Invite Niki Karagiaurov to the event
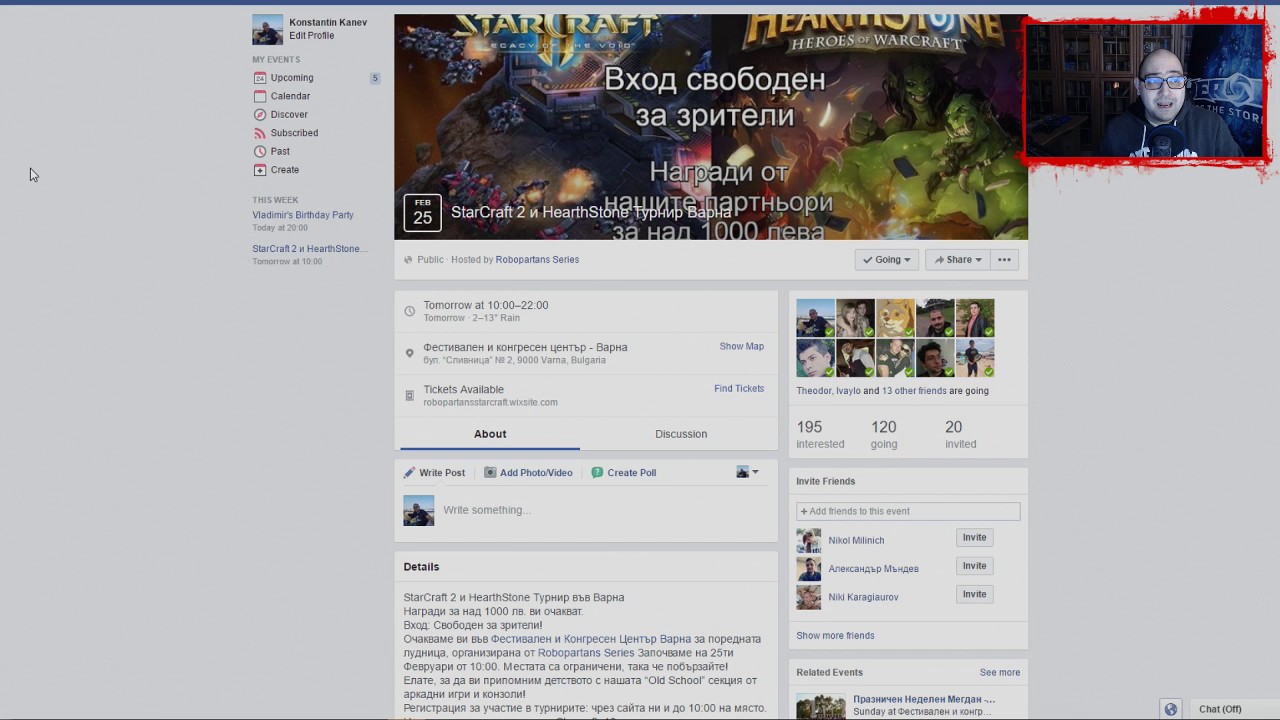This screenshot has height=720, width=1280. (x=974, y=594)
